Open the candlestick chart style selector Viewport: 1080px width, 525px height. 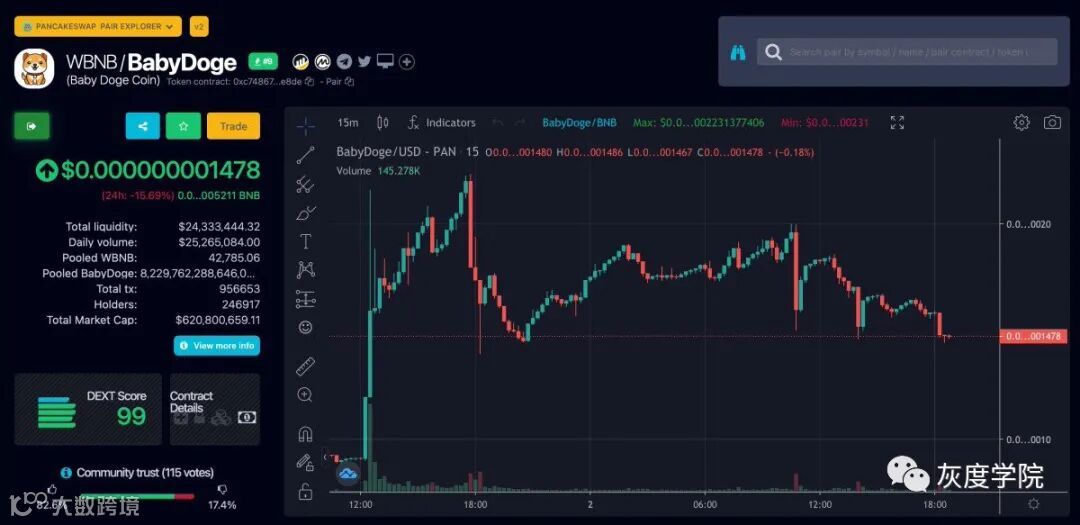[x=383, y=123]
